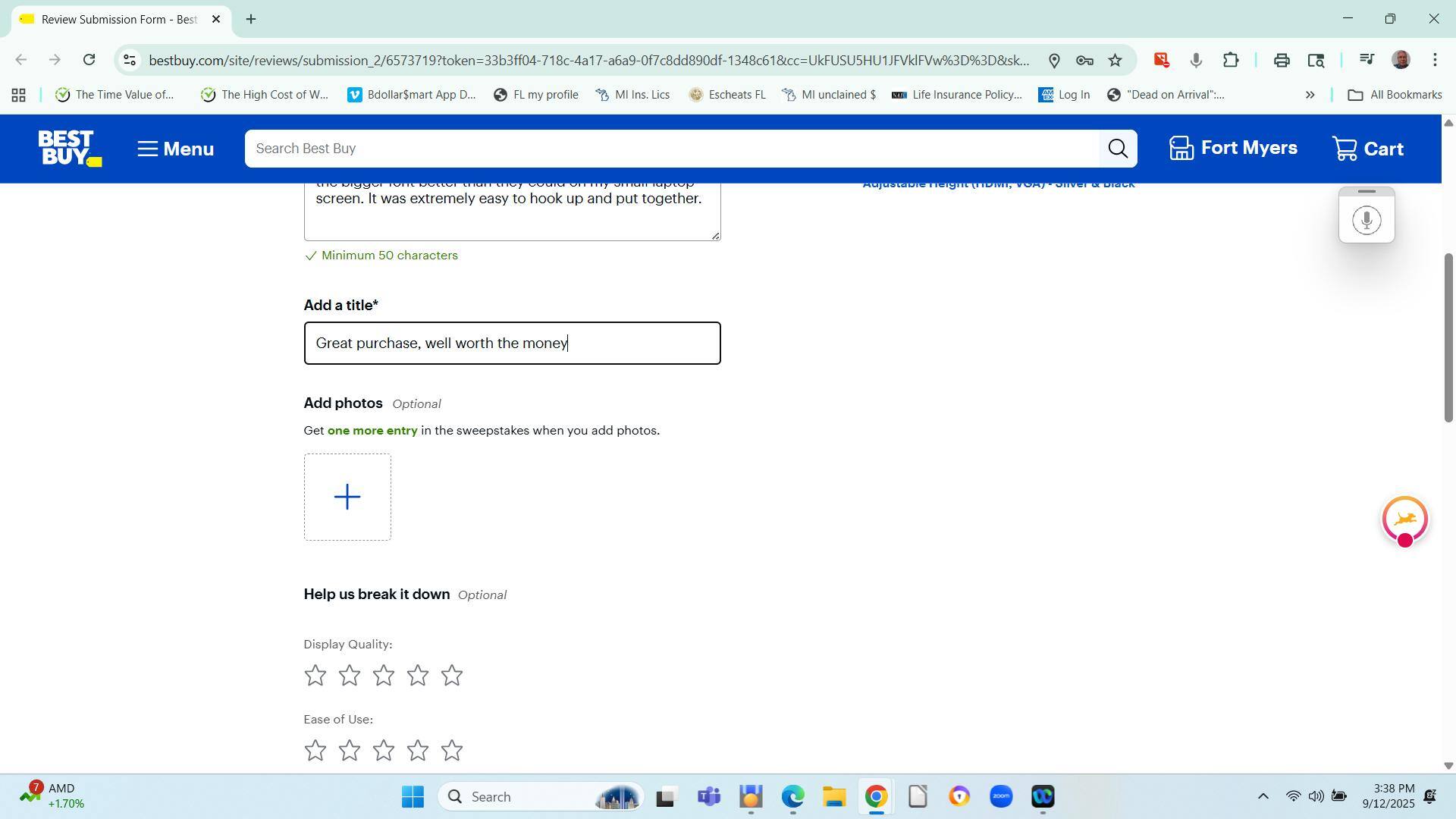Open FL my profile bookmark
The height and width of the screenshot is (819, 1456).
[536, 96]
